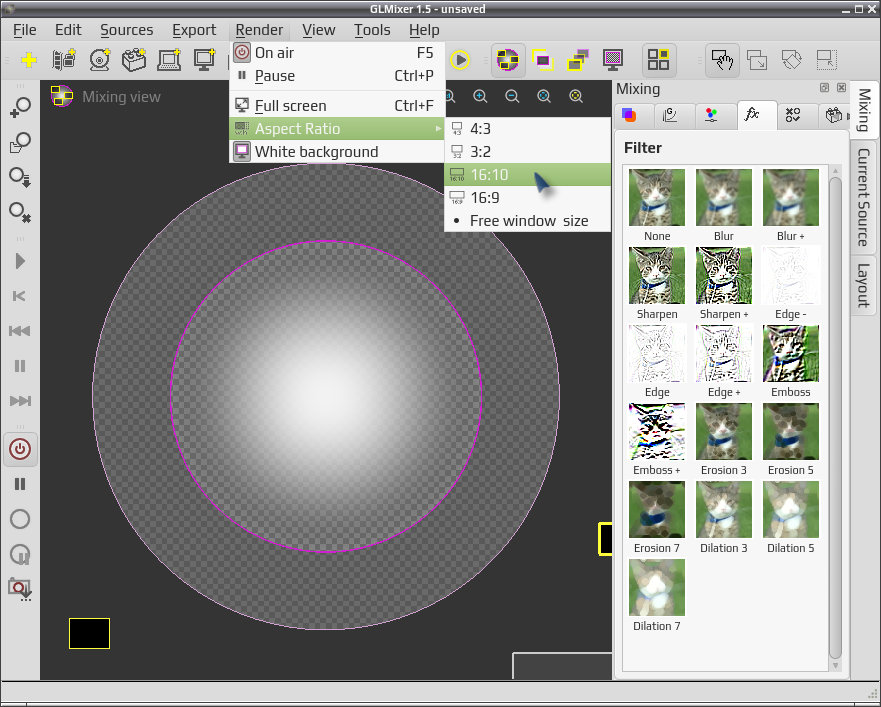881x707 pixels.
Task: Open the Export menu
Action: click(x=194, y=30)
